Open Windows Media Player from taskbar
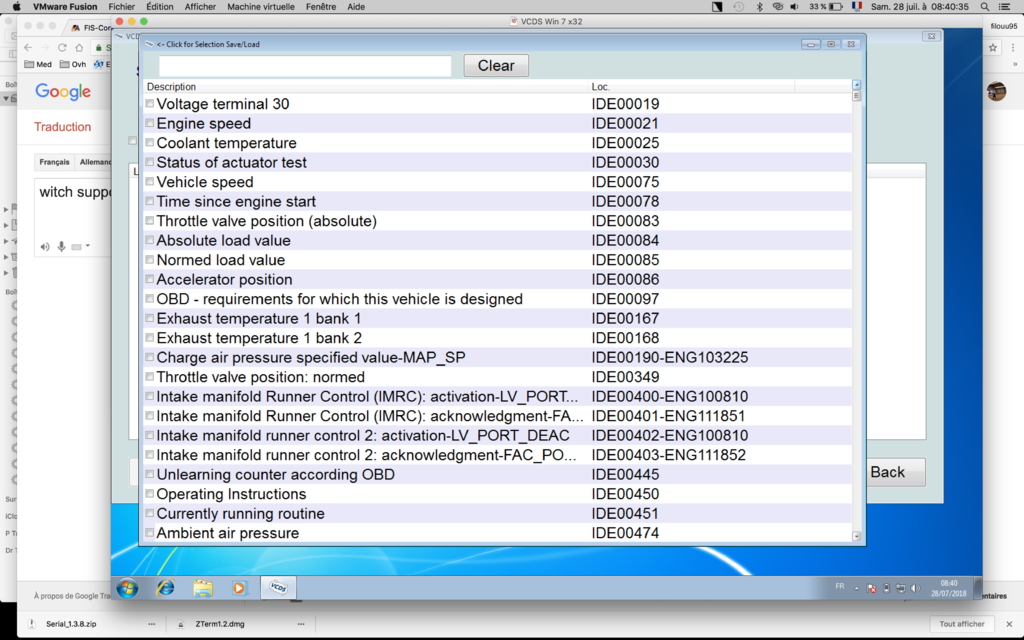Image resolution: width=1024 pixels, height=640 pixels. (x=239, y=588)
